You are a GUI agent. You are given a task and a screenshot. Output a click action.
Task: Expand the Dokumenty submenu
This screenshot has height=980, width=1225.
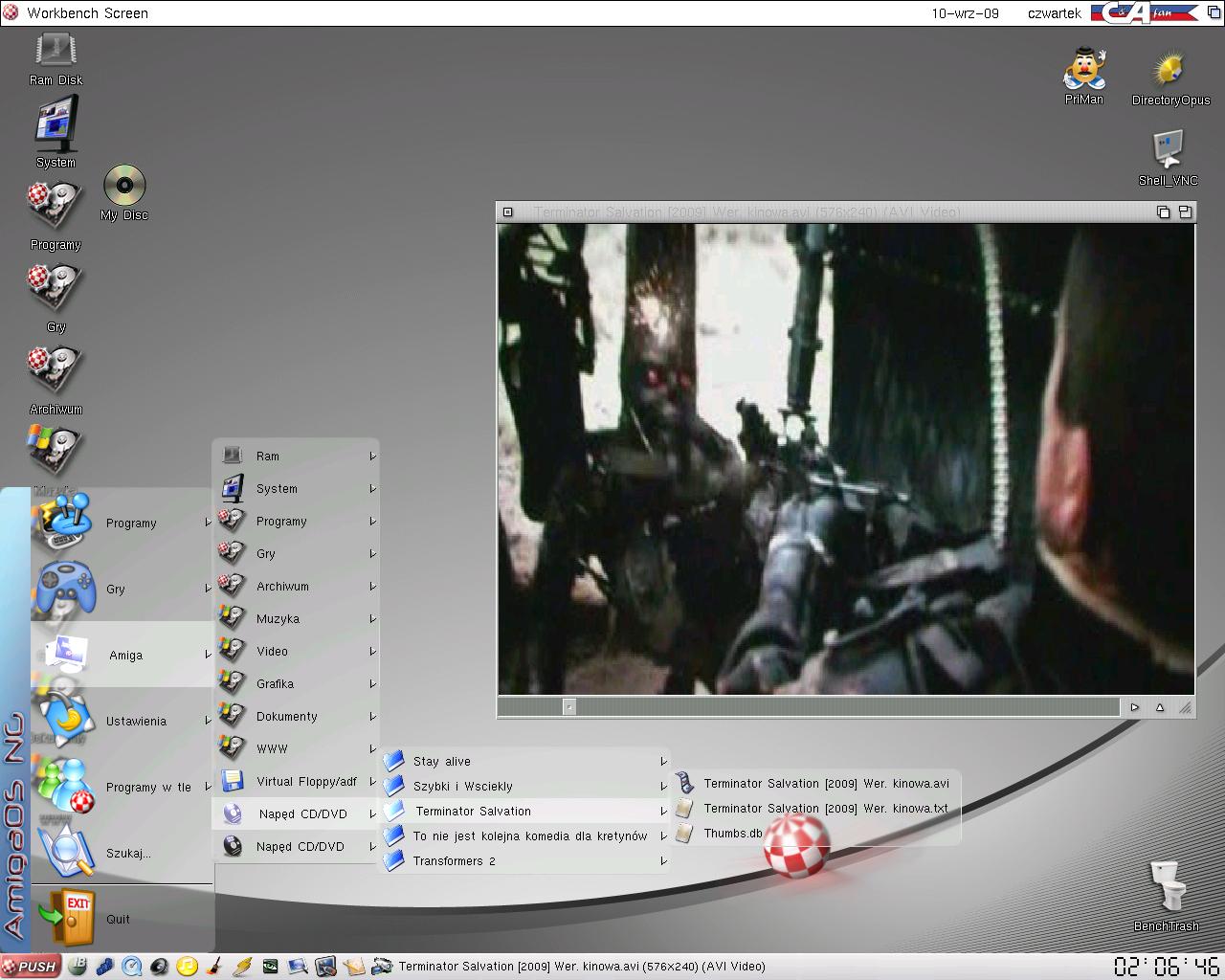(297, 717)
